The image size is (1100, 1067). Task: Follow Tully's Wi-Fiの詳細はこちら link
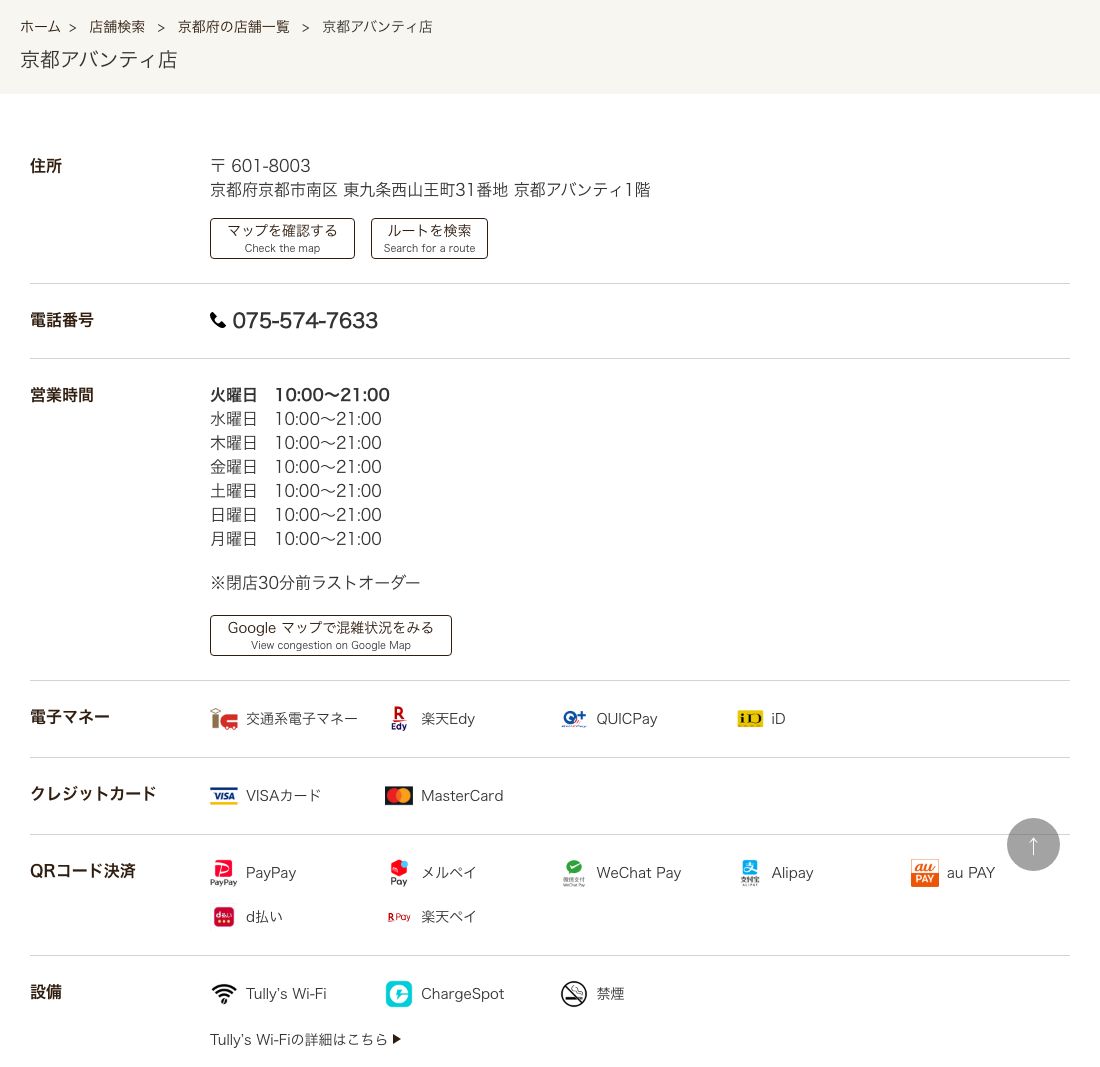pos(305,1040)
